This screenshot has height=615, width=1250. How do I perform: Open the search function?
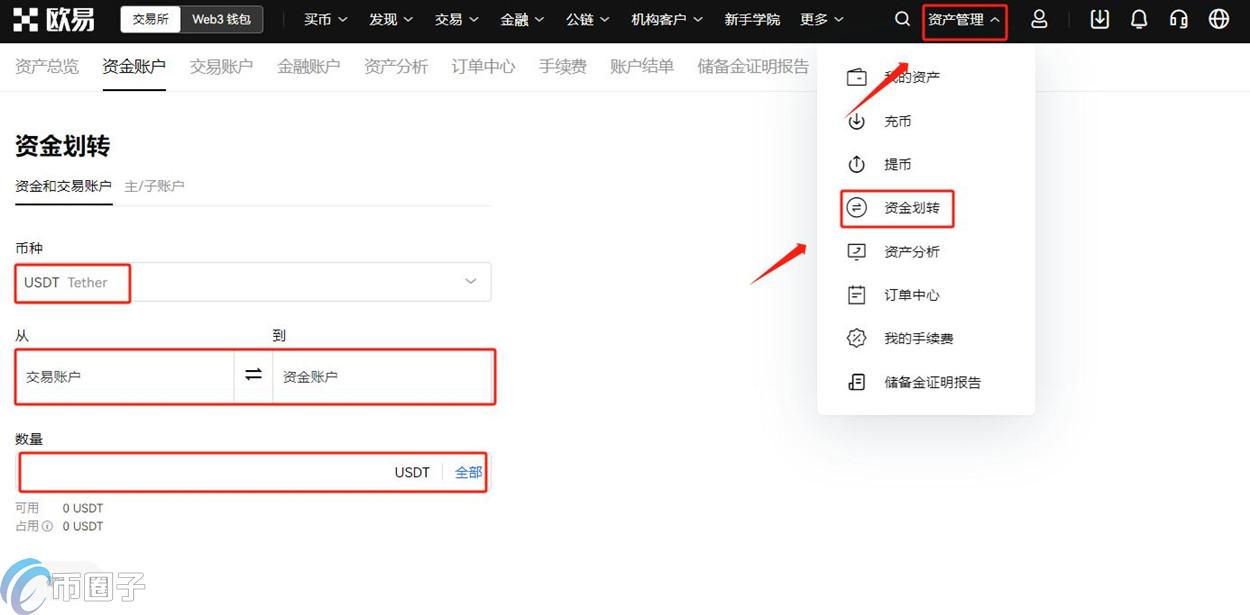point(901,19)
